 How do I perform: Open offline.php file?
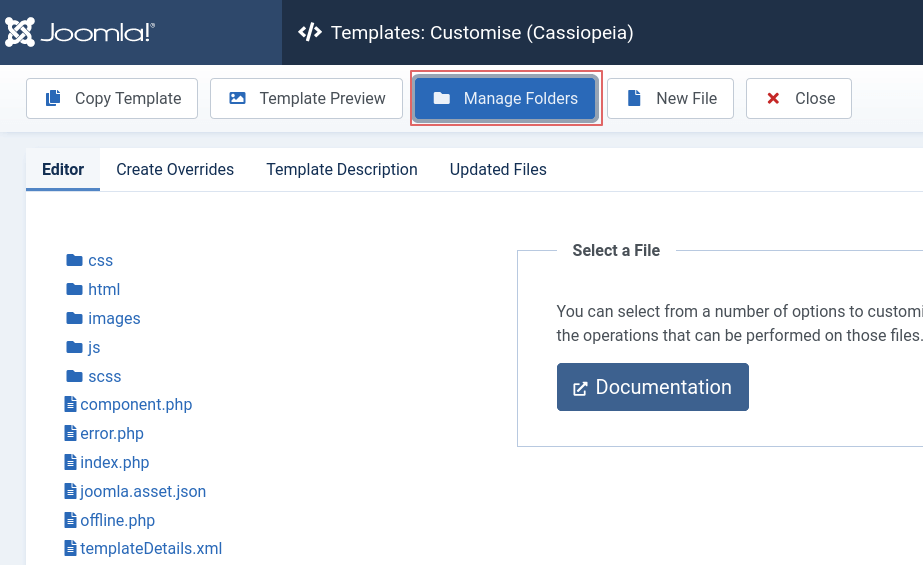coord(118,520)
